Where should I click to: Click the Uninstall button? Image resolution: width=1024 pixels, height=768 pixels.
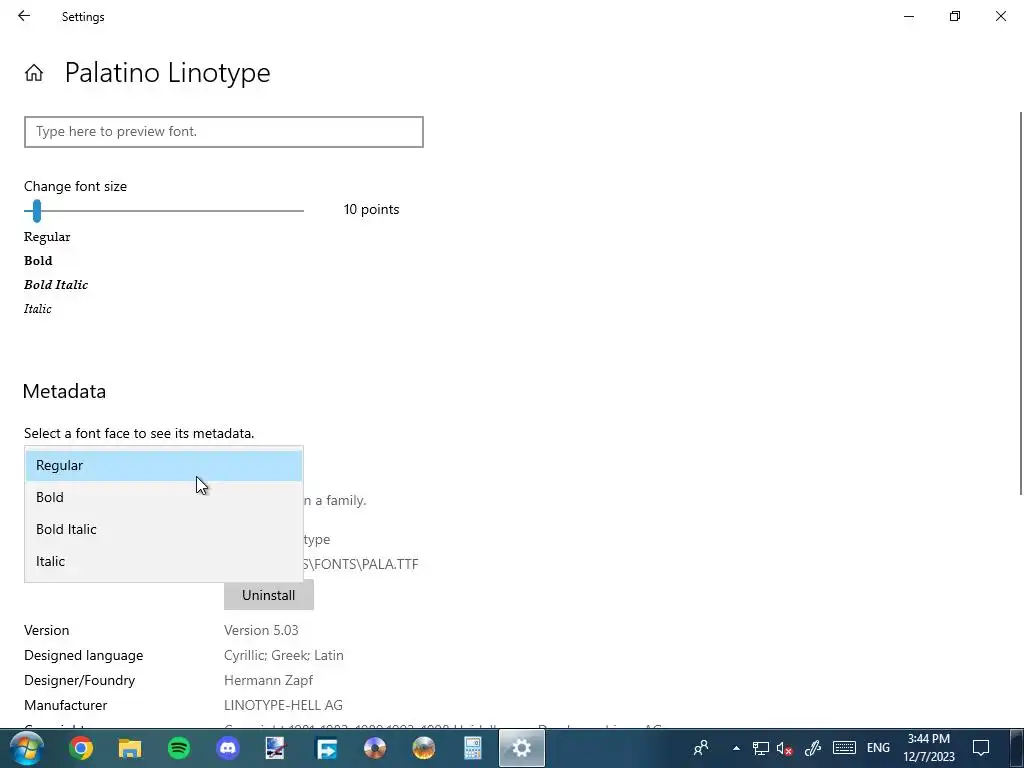click(x=268, y=595)
